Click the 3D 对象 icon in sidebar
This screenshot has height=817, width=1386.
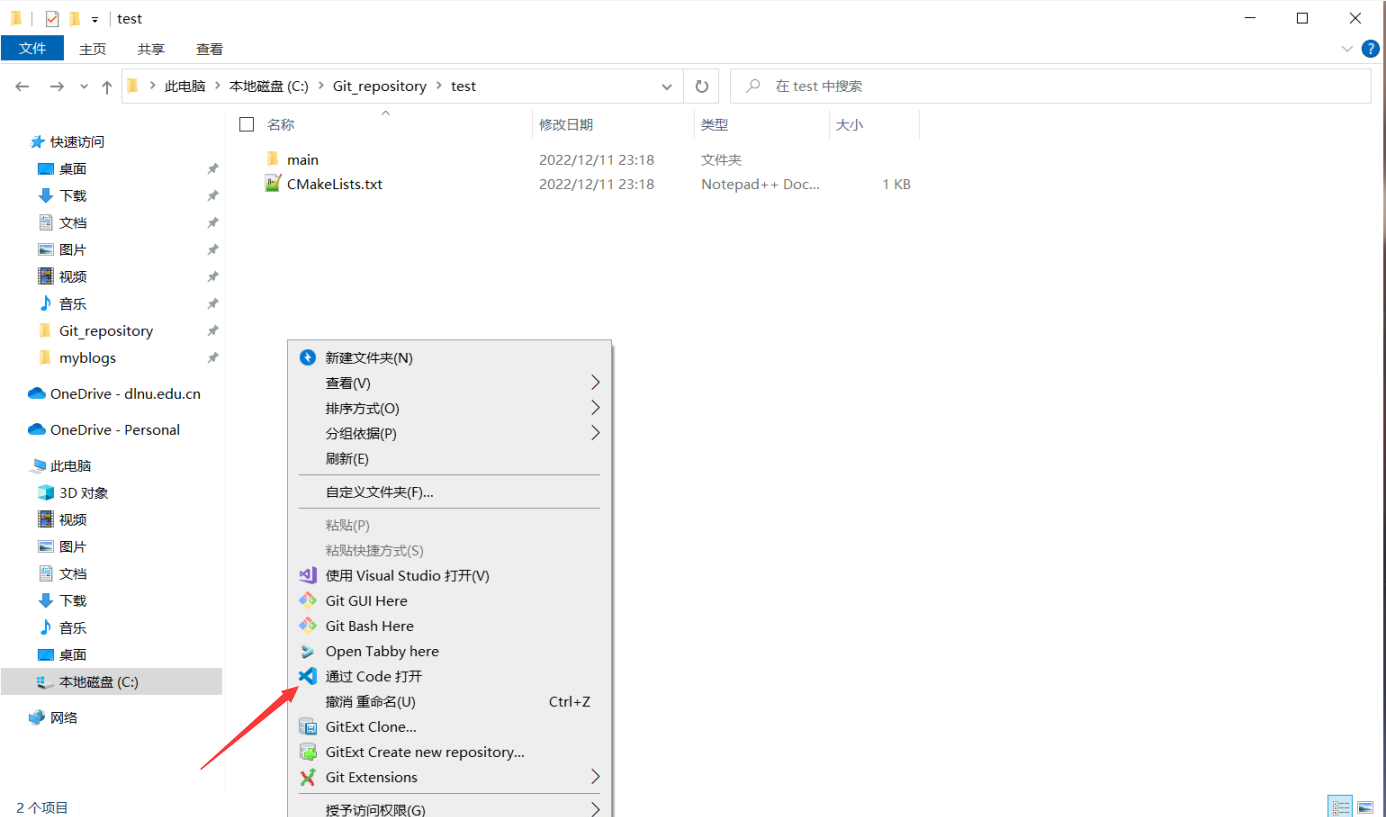tap(45, 493)
